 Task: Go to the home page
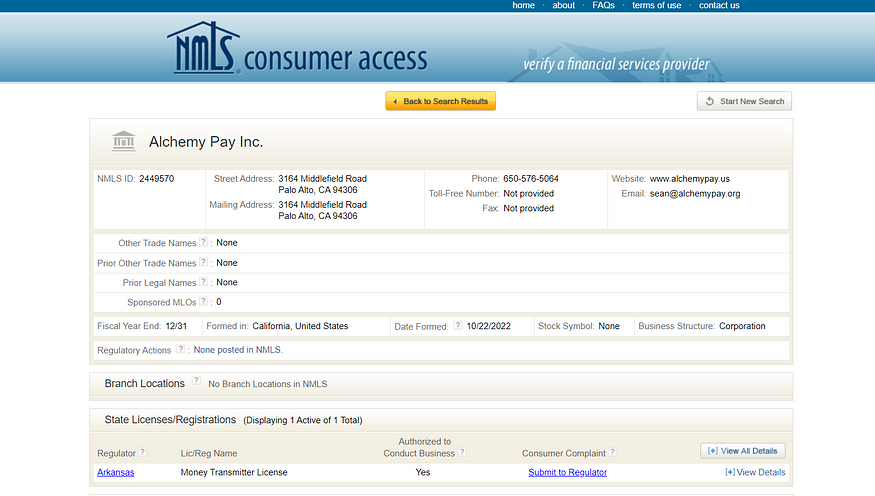(523, 5)
